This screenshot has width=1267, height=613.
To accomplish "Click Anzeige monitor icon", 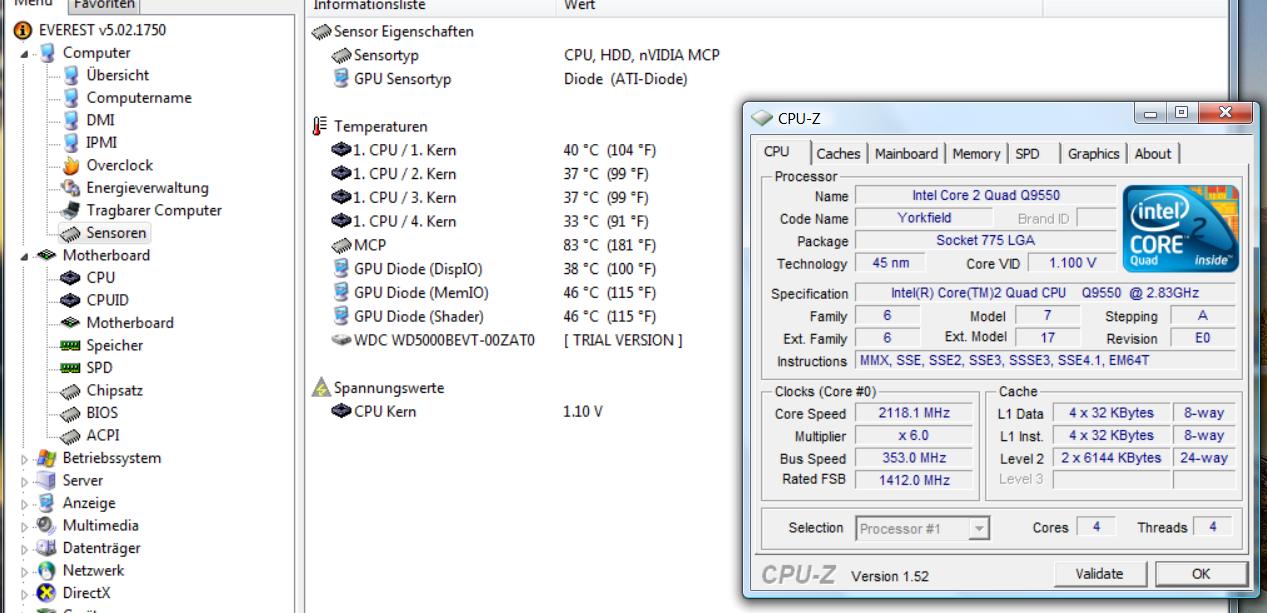I will (47, 503).
